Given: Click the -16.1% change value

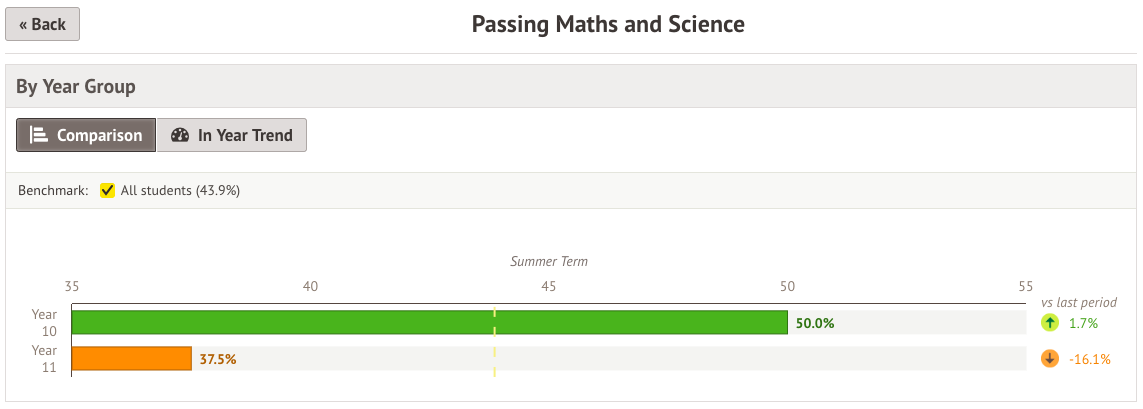Looking at the screenshot, I should pyautogui.click(x=1089, y=359).
